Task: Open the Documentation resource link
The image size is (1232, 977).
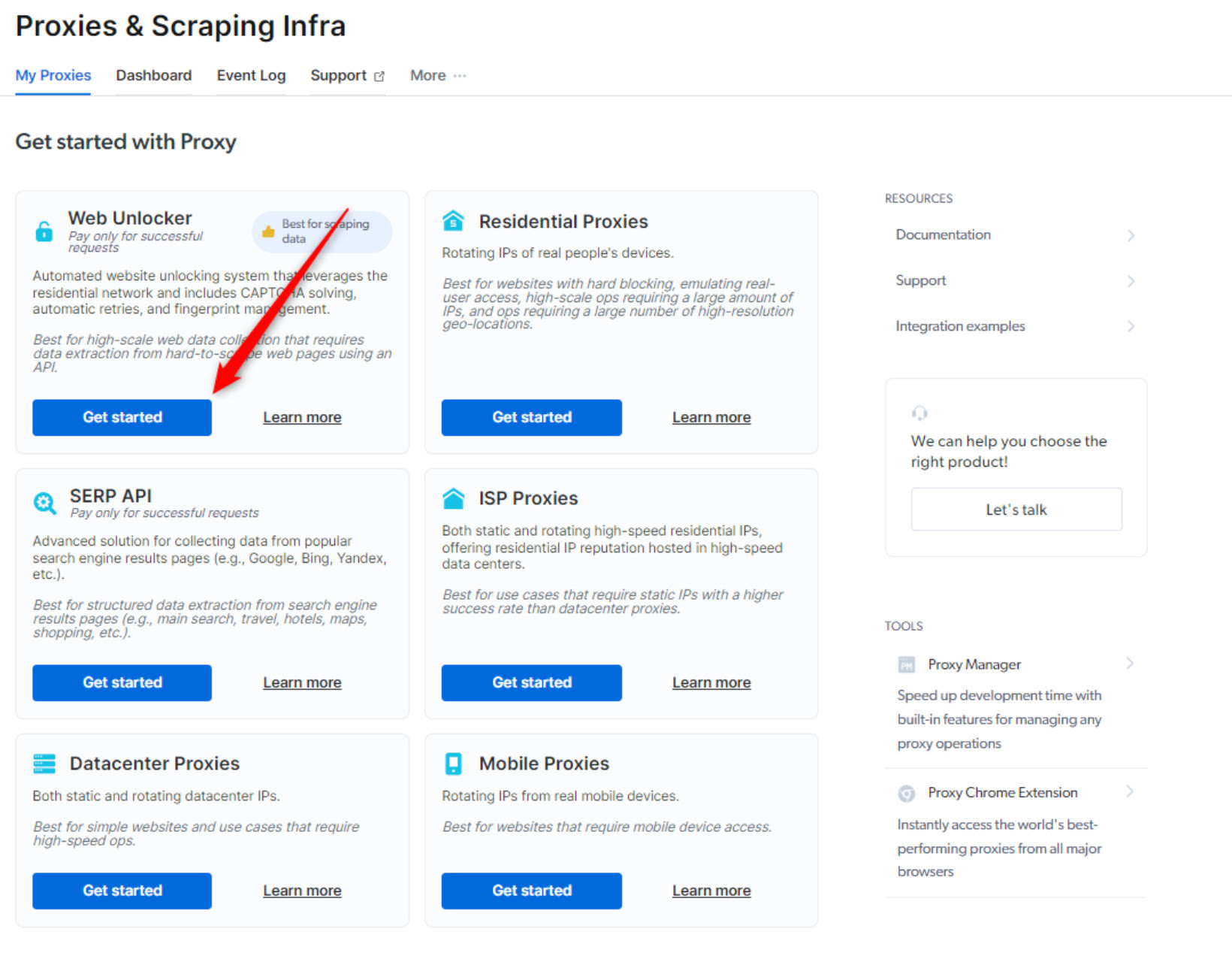Action: pyautogui.click(x=943, y=234)
